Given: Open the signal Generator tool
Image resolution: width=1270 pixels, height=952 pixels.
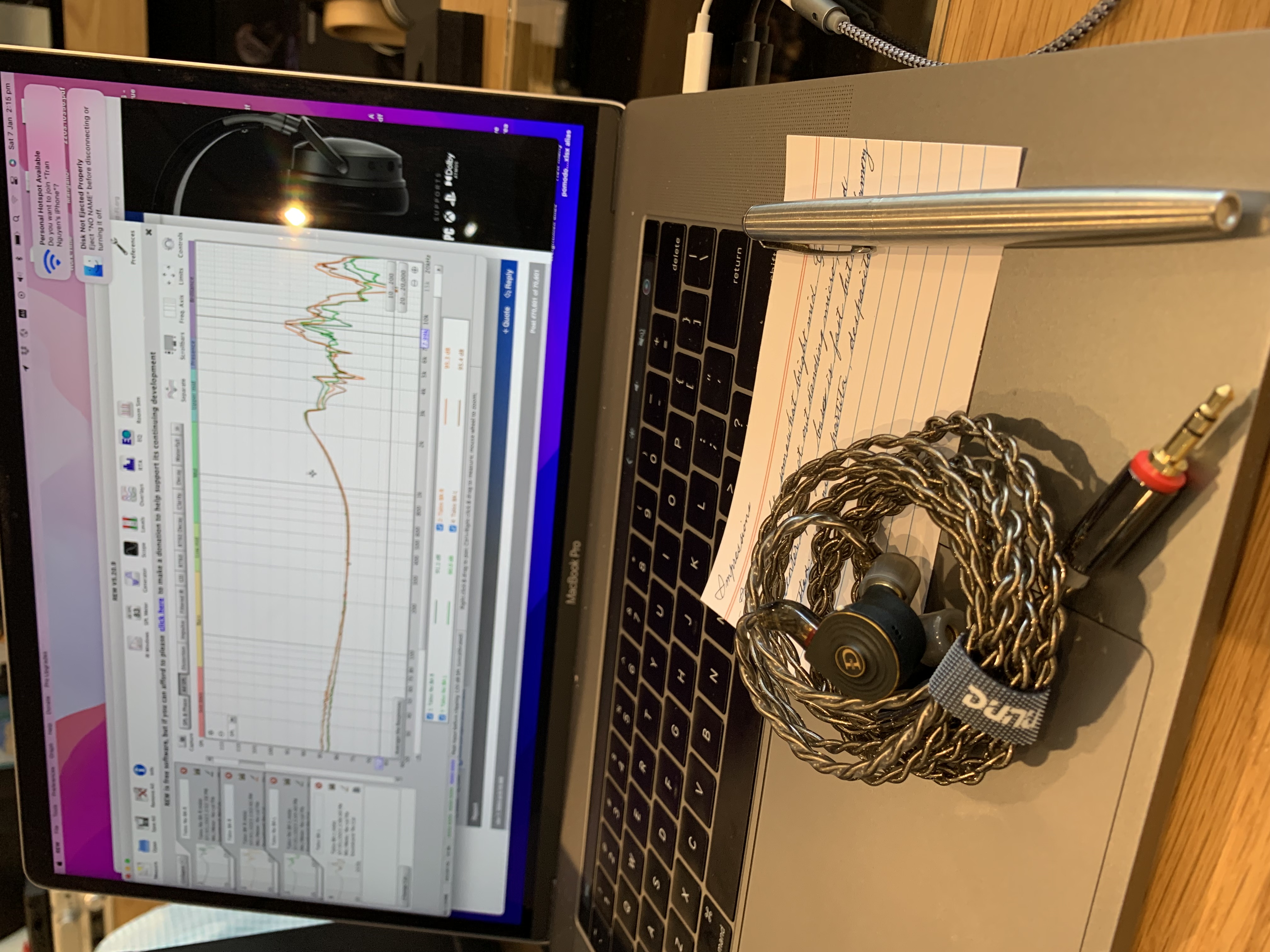Looking at the screenshot, I should pyautogui.click(x=132, y=579).
